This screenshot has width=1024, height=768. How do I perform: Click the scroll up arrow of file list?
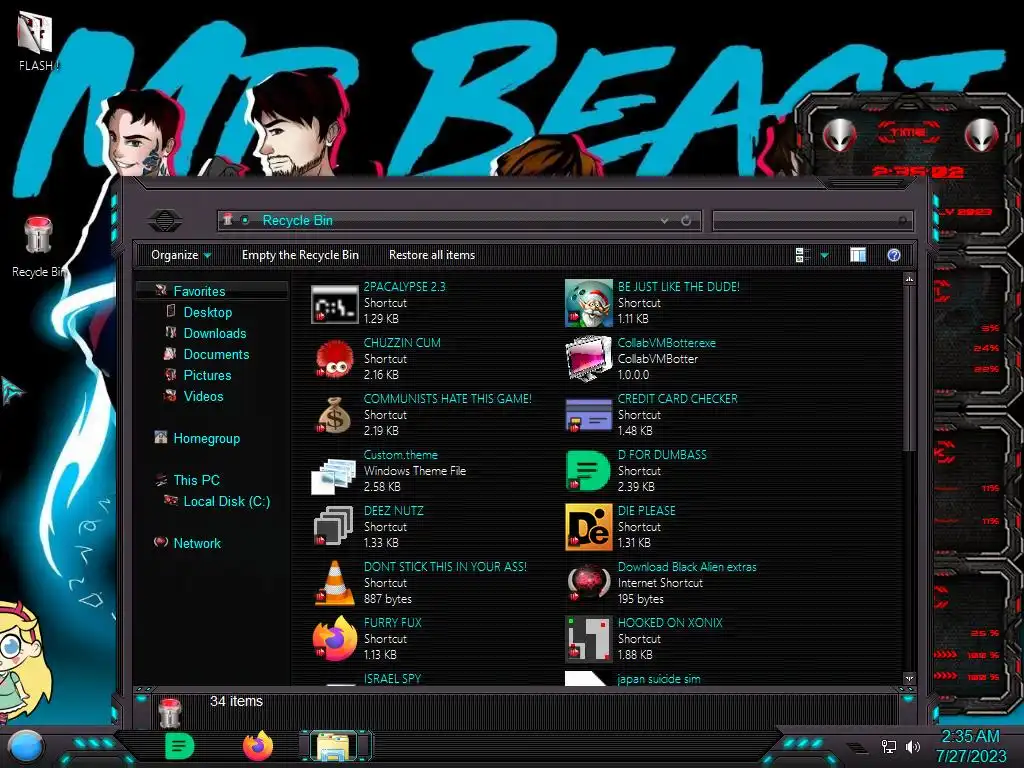pyautogui.click(x=909, y=279)
